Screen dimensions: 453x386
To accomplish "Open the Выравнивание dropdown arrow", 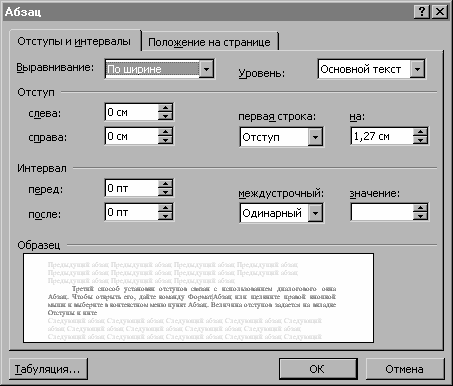I will [x=206, y=69].
